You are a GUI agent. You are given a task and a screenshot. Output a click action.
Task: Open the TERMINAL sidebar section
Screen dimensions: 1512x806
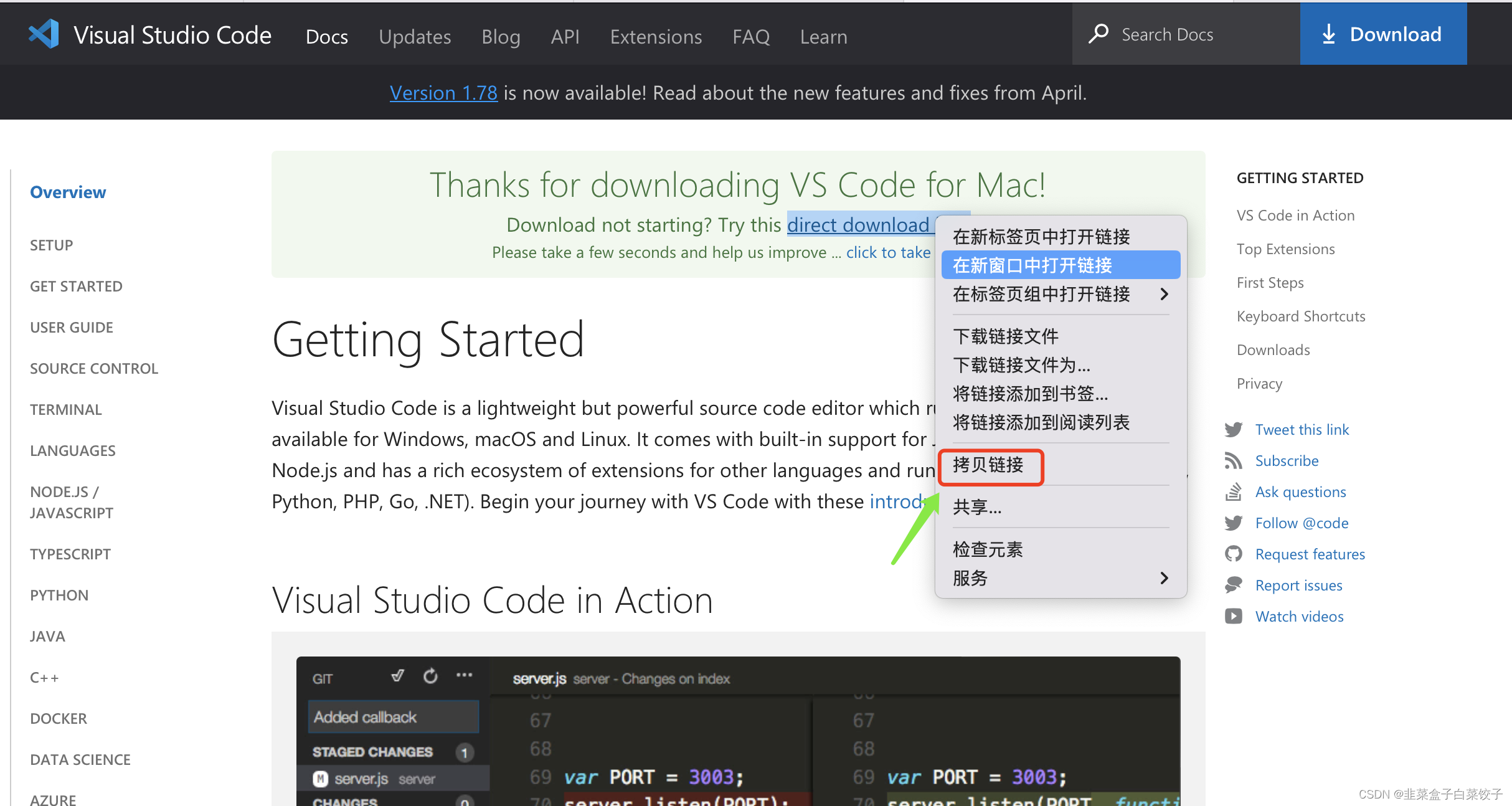pyautogui.click(x=66, y=409)
